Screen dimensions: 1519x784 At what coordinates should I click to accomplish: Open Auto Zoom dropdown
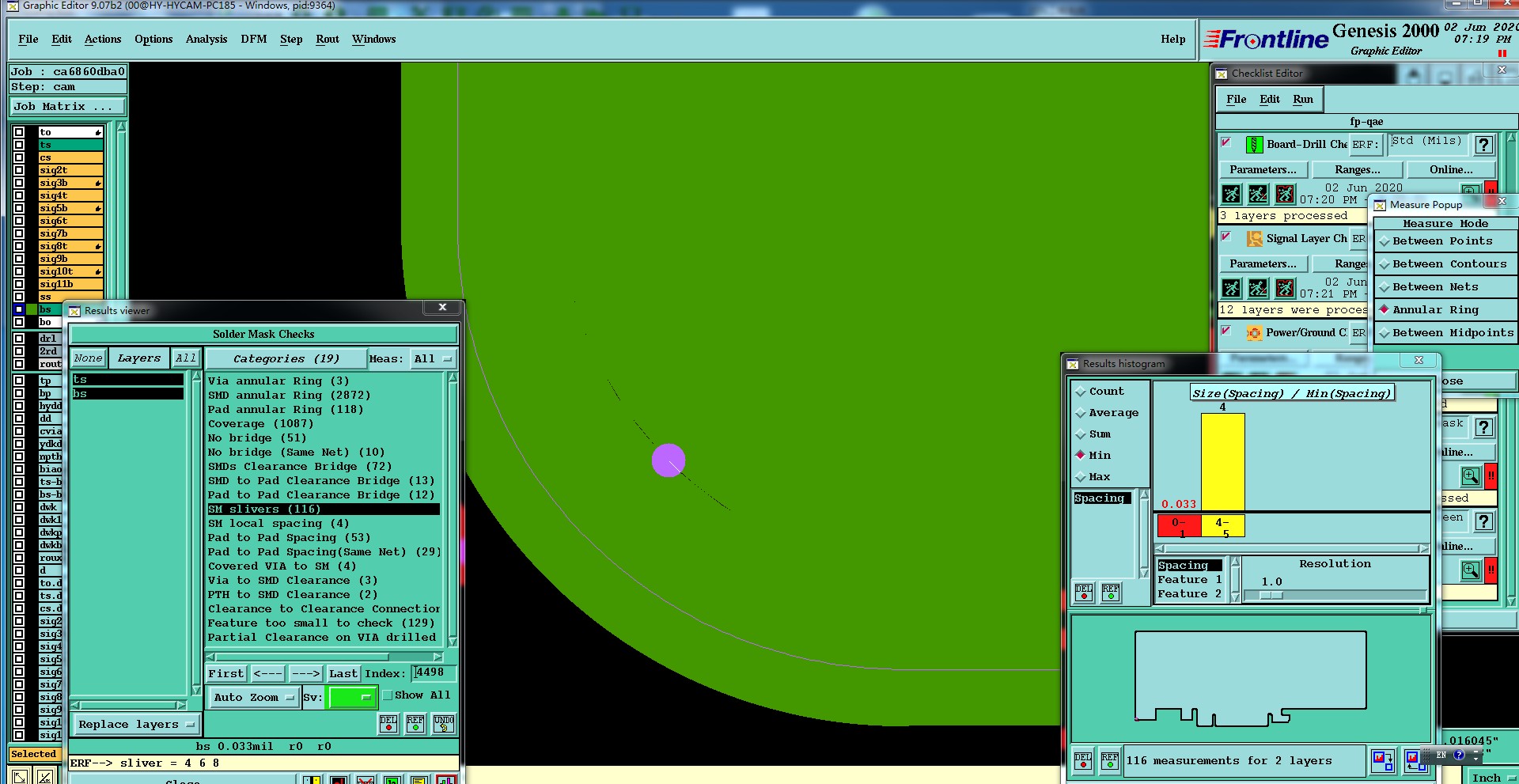coord(254,697)
